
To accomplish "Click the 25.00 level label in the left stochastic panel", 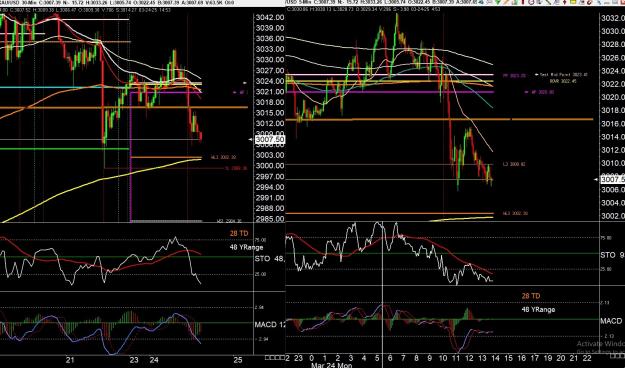I will (x=260, y=274).
